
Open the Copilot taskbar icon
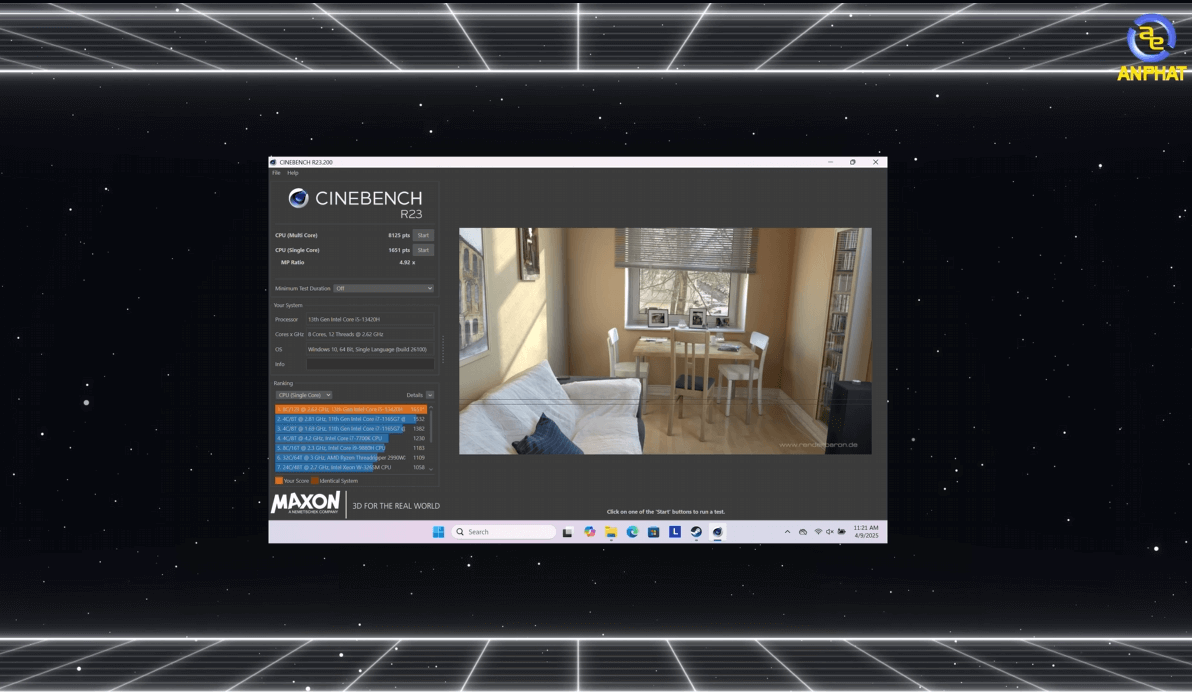point(589,532)
